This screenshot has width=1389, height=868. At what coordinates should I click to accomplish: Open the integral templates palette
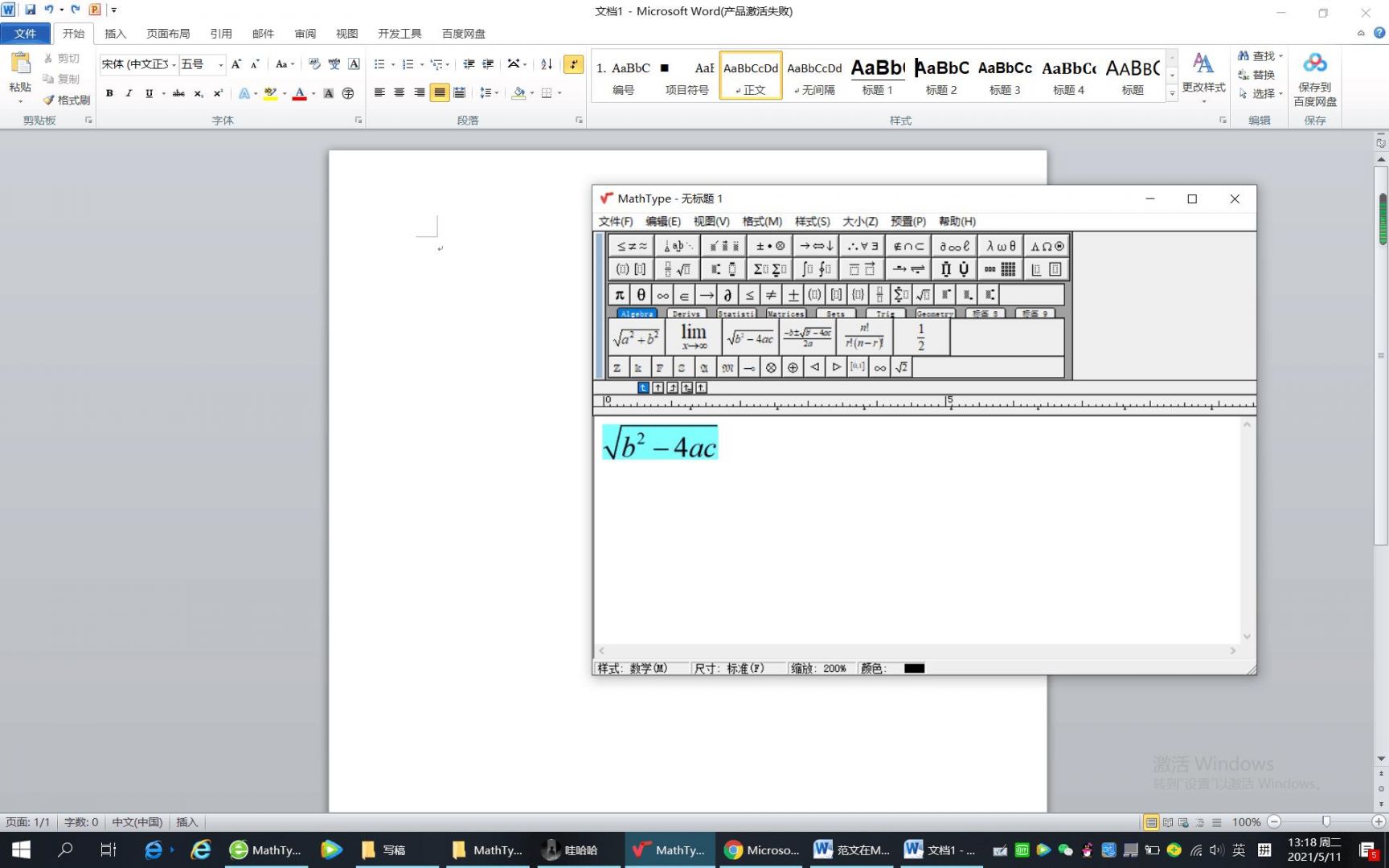(816, 269)
